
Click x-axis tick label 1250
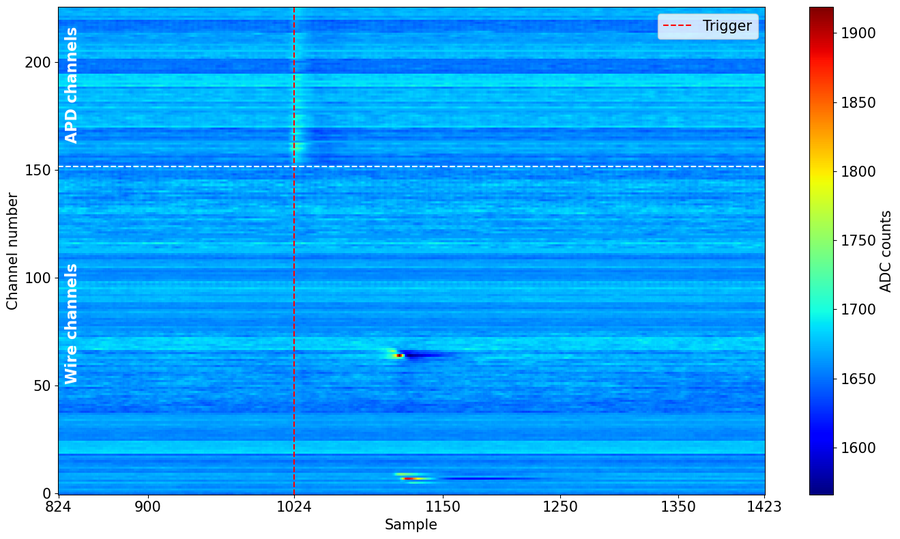(560, 507)
